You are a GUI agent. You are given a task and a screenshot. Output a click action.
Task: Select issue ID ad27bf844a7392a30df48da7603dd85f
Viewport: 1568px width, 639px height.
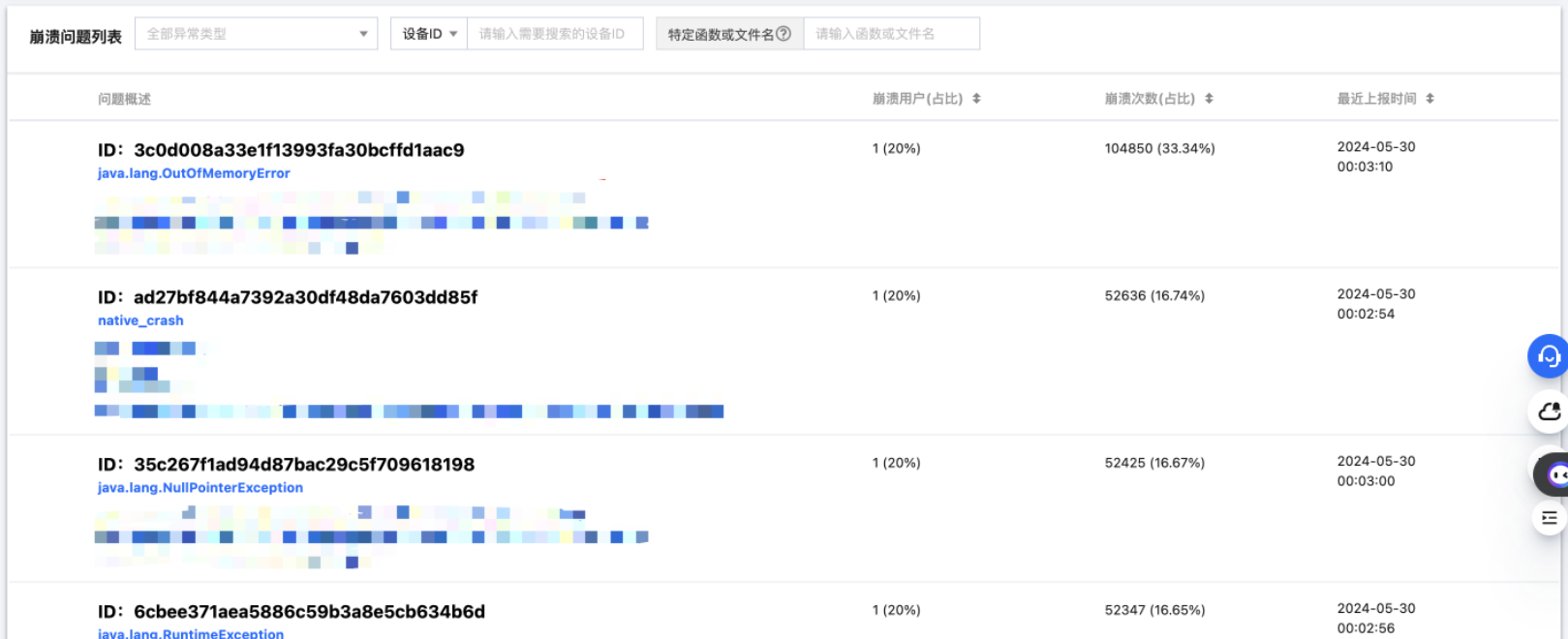pos(305,297)
